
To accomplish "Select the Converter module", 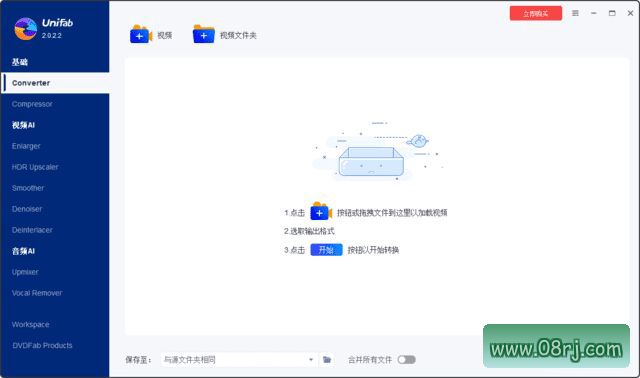I will click(x=55, y=83).
